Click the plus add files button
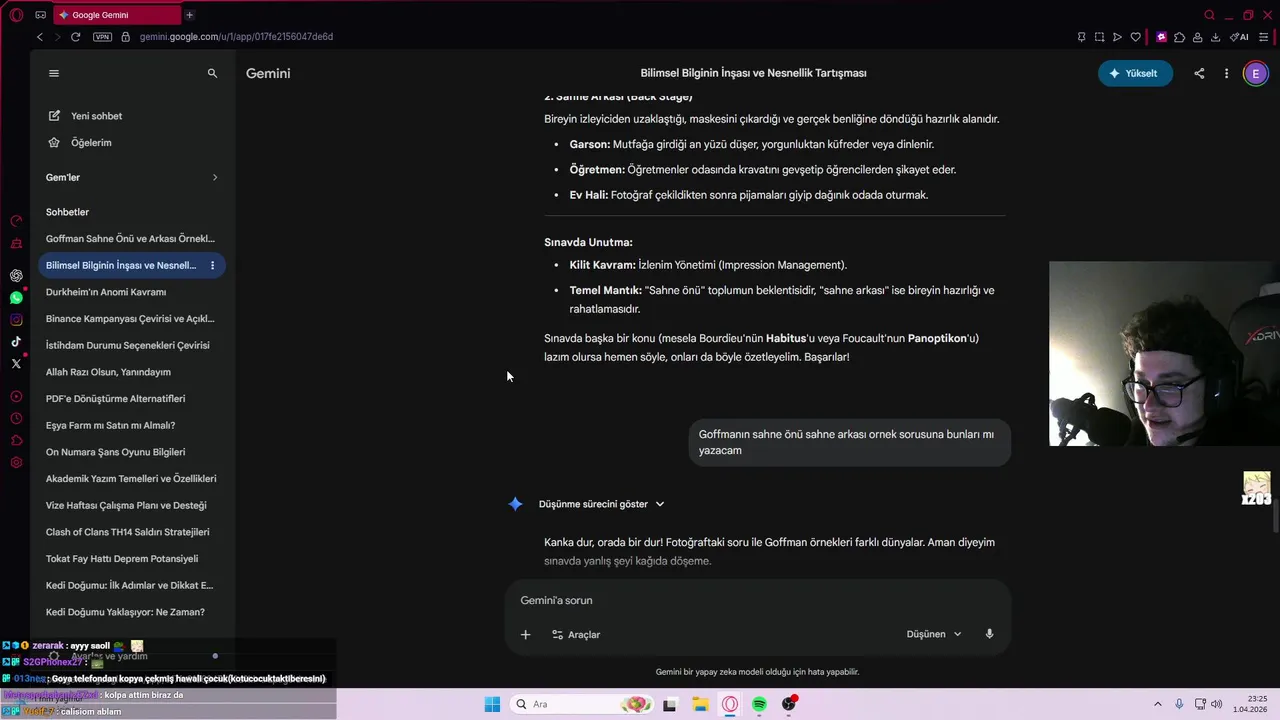The width and height of the screenshot is (1280, 720). coord(525,634)
